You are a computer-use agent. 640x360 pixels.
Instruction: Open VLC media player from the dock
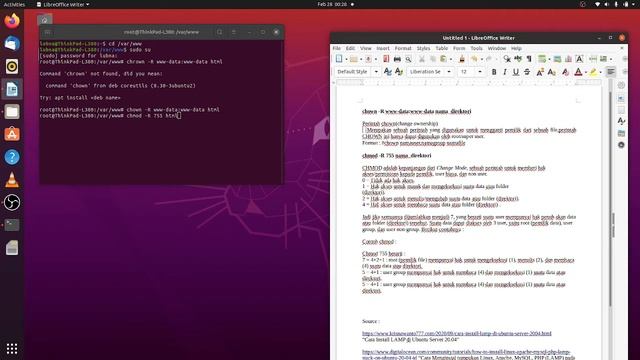tap(12, 180)
